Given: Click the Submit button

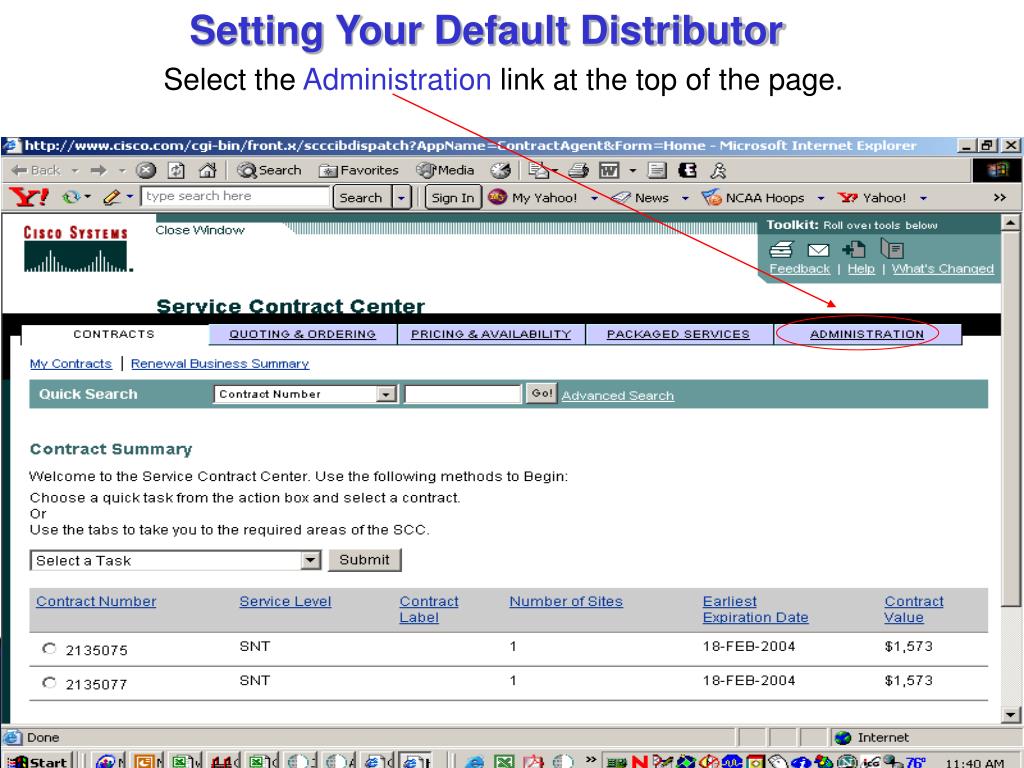Looking at the screenshot, I should click(x=364, y=560).
